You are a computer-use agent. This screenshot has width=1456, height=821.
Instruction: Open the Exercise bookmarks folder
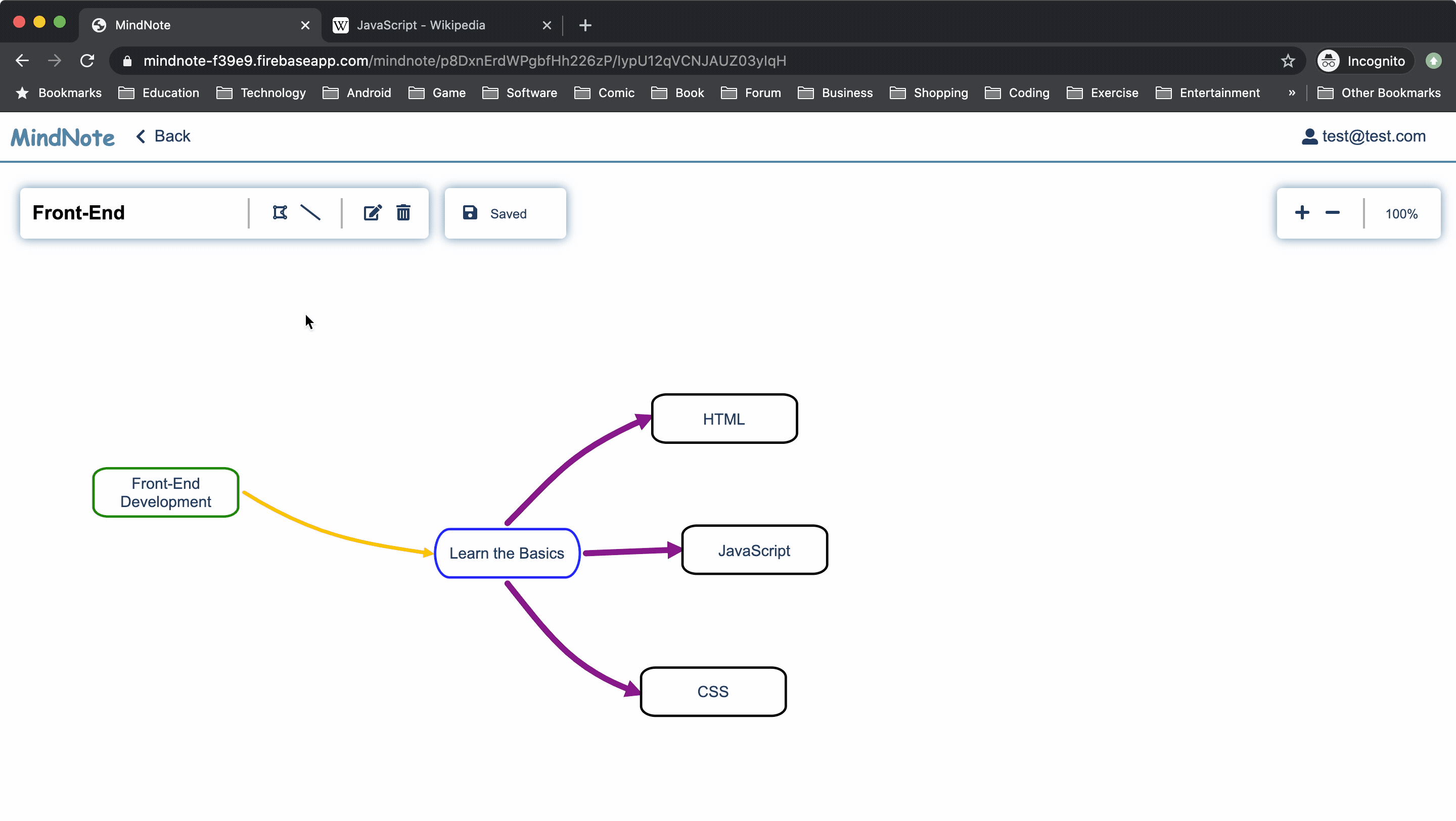pos(1102,93)
